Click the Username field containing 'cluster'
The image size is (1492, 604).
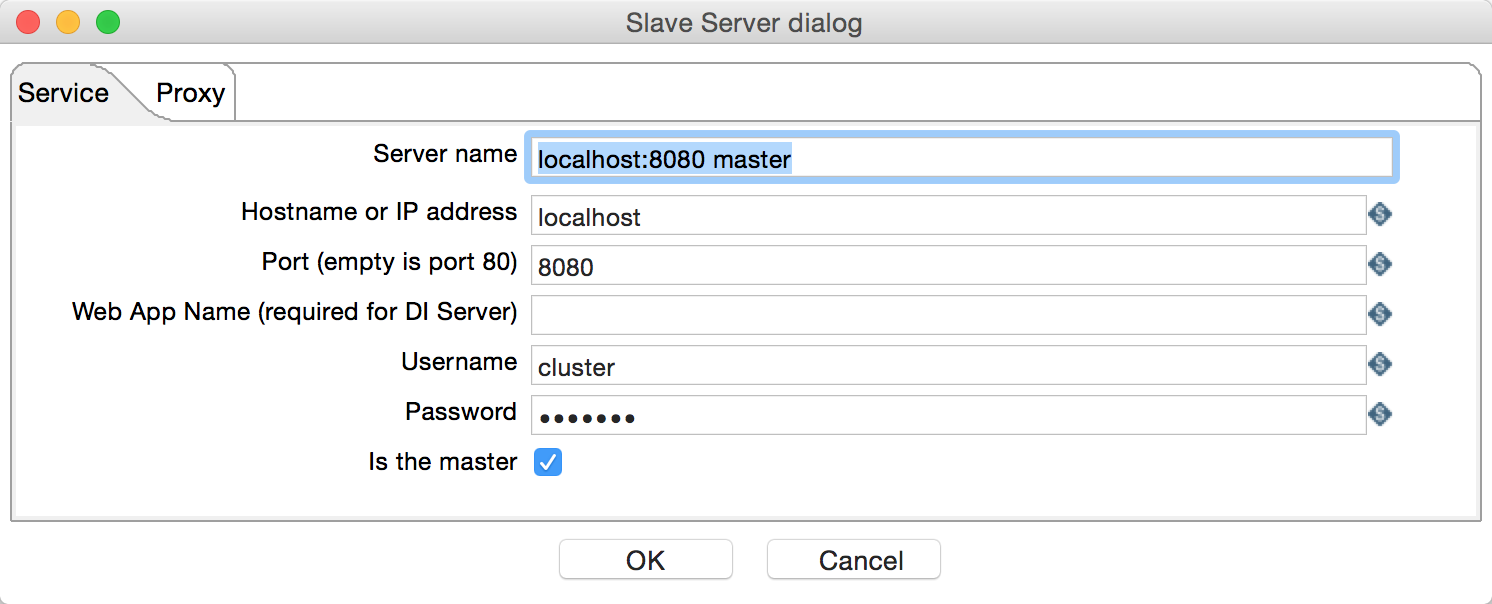point(947,366)
